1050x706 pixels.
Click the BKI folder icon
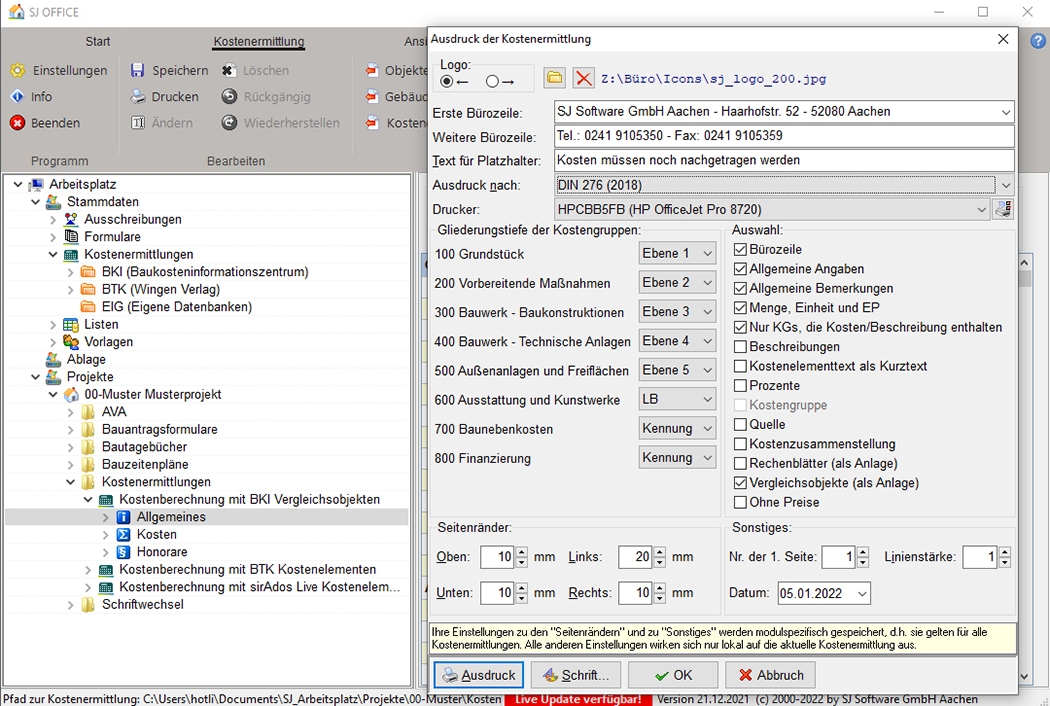point(88,272)
